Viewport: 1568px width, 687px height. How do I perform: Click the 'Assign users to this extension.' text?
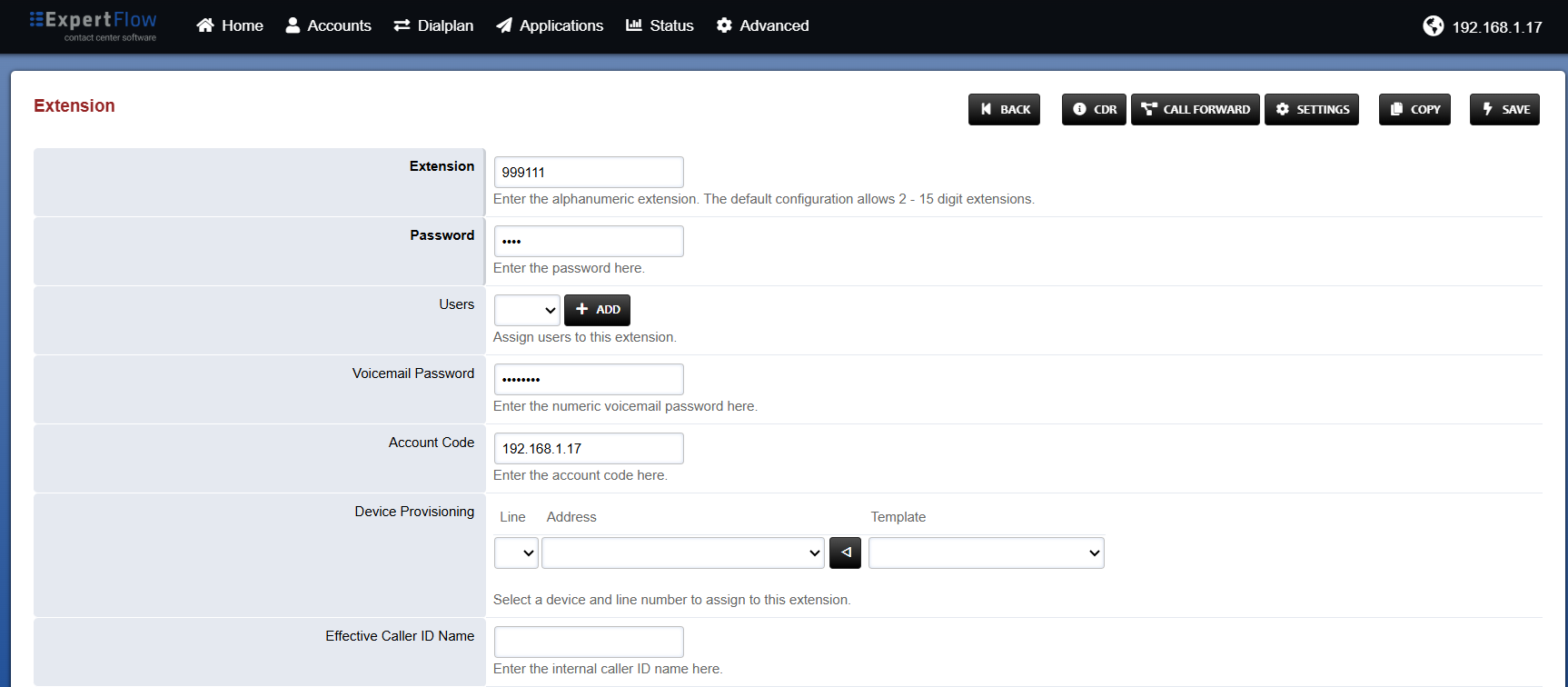coord(585,337)
